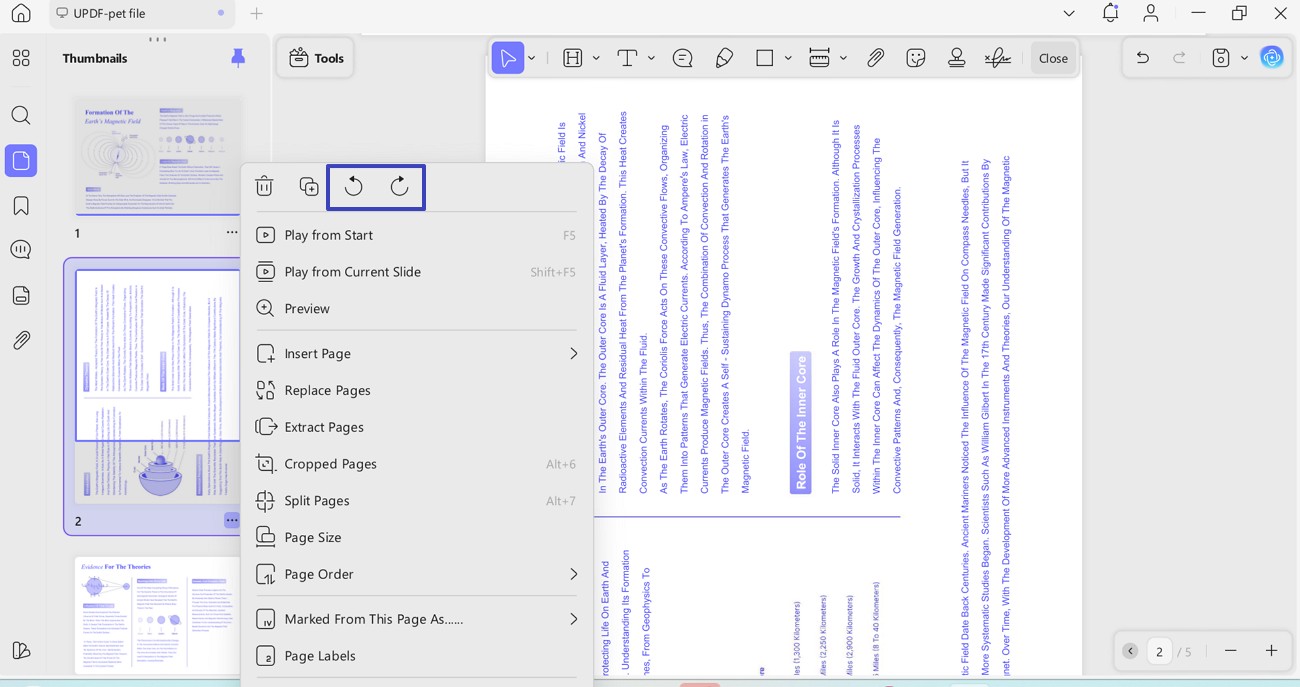The image size is (1300, 687).
Task: Select the stamp tool
Action: (x=956, y=58)
